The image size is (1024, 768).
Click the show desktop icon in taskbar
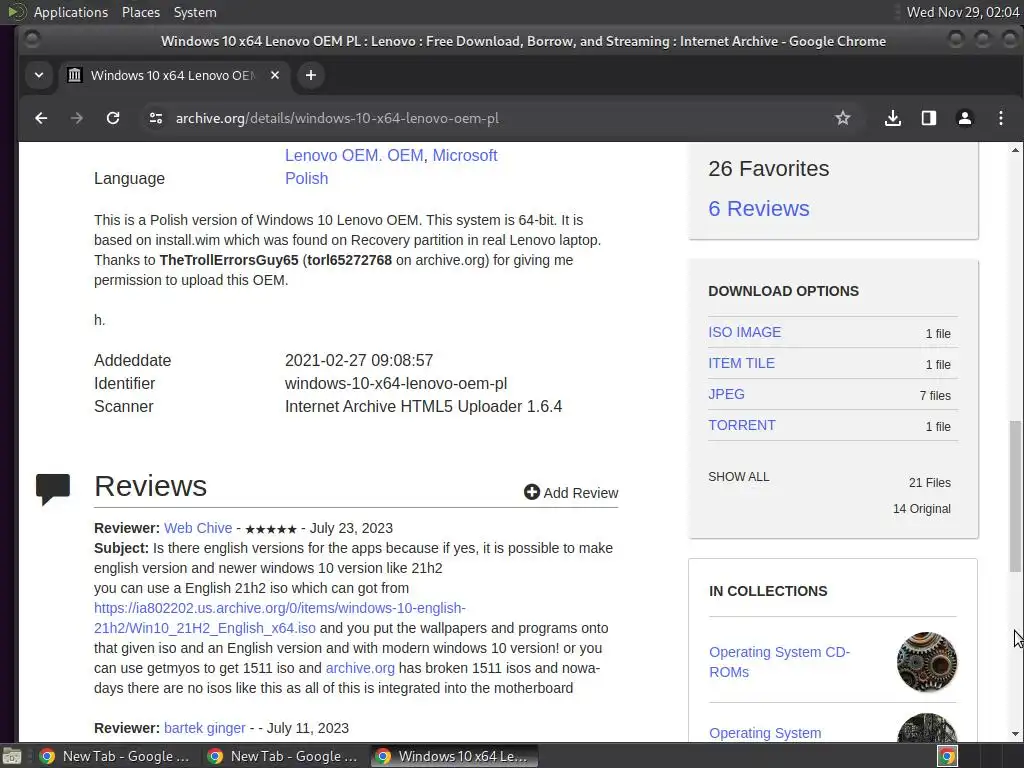[x=11, y=756]
